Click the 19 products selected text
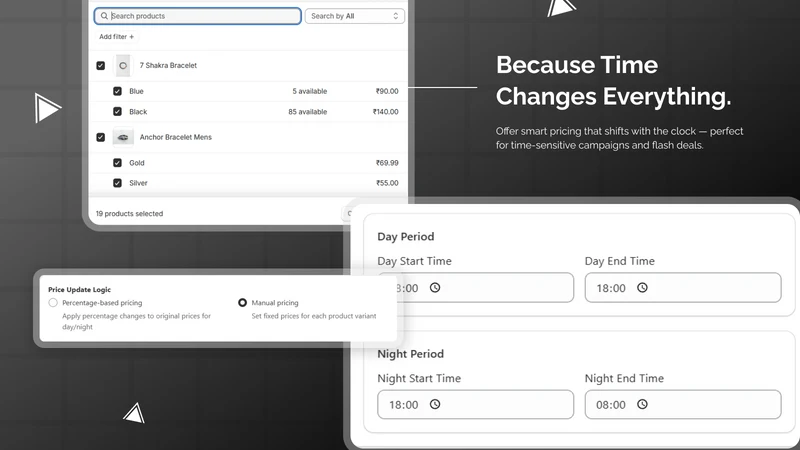This screenshot has height=450, width=800. tap(130, 214)
